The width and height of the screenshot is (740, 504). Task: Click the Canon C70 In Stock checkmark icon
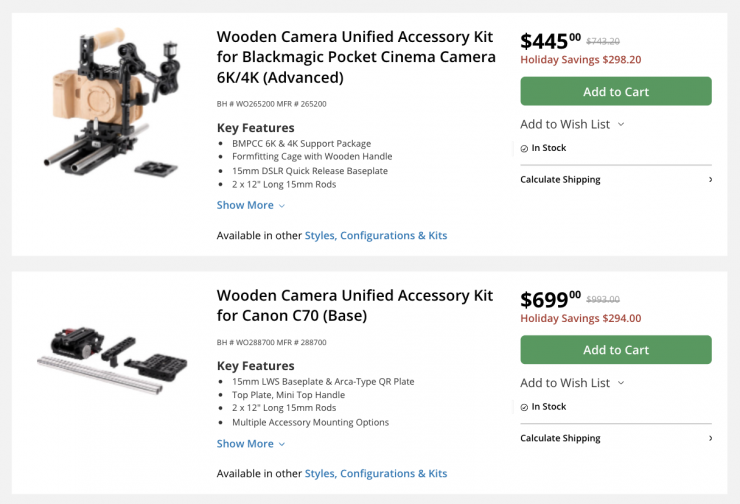pos(524,407)
